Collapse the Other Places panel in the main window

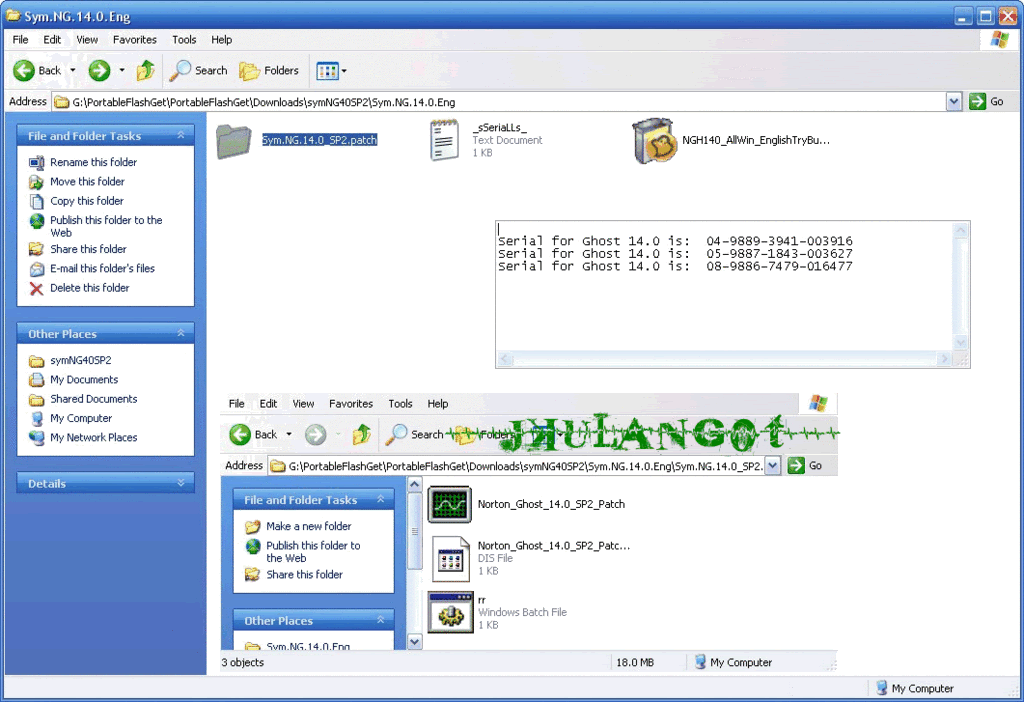(x=181, y=334)
